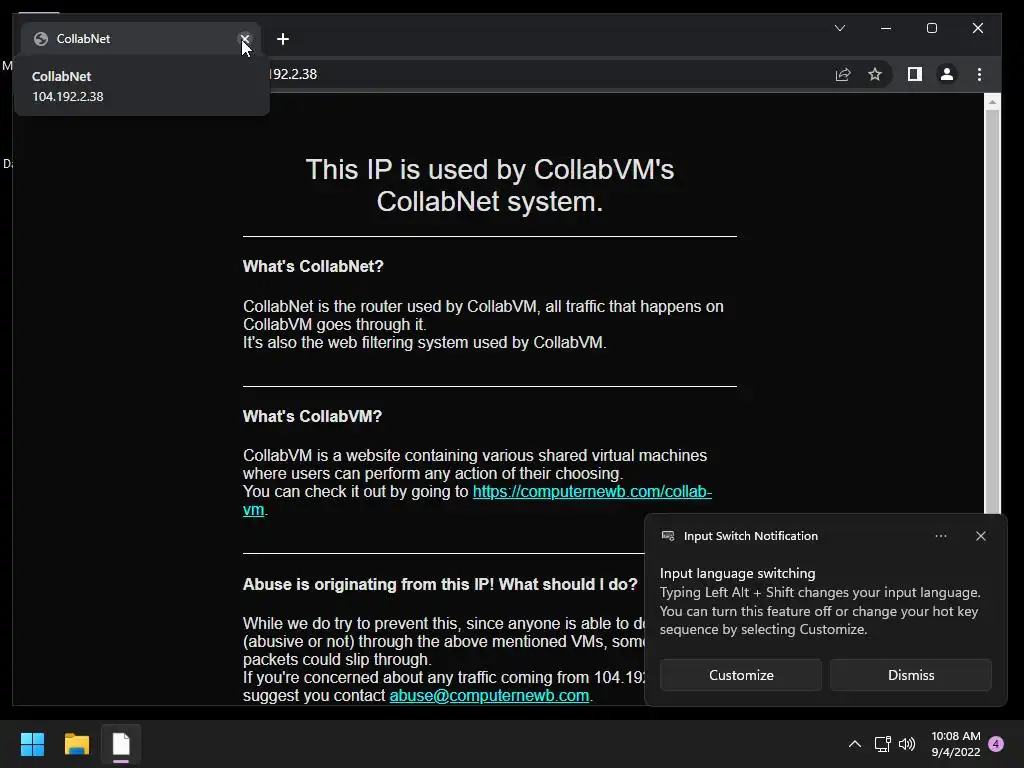Minimize the browser window
Viewport: 1024px width, 768px height.
pyautogui.click(x=886, y=28)
